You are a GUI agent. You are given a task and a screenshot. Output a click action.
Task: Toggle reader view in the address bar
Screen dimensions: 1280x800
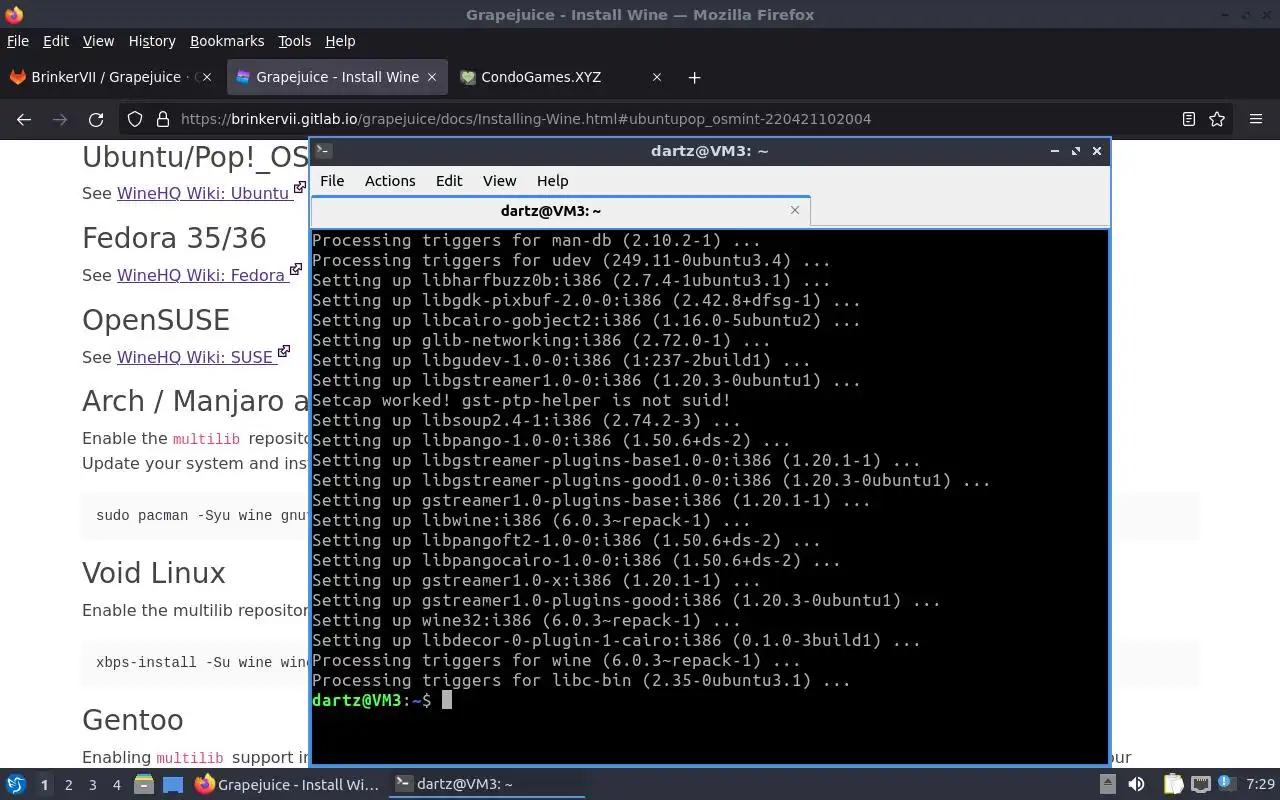1189,119
